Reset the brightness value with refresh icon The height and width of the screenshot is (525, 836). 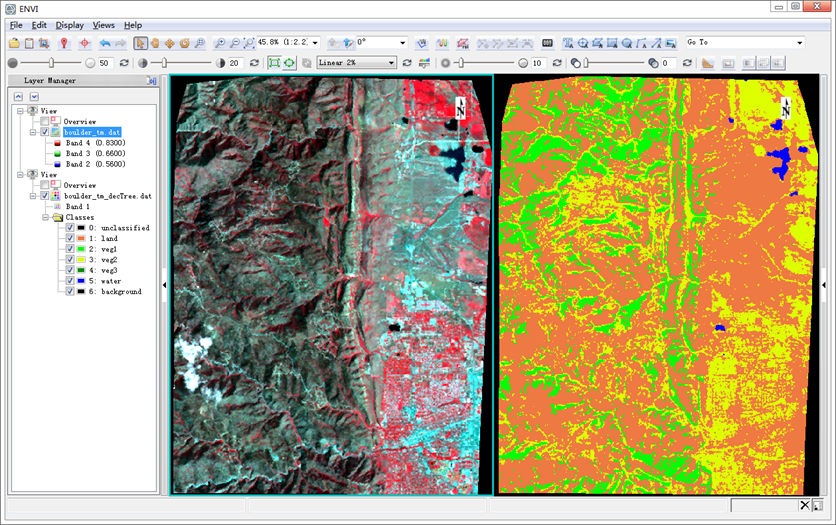pyautogui.click(x=123, y=63)
